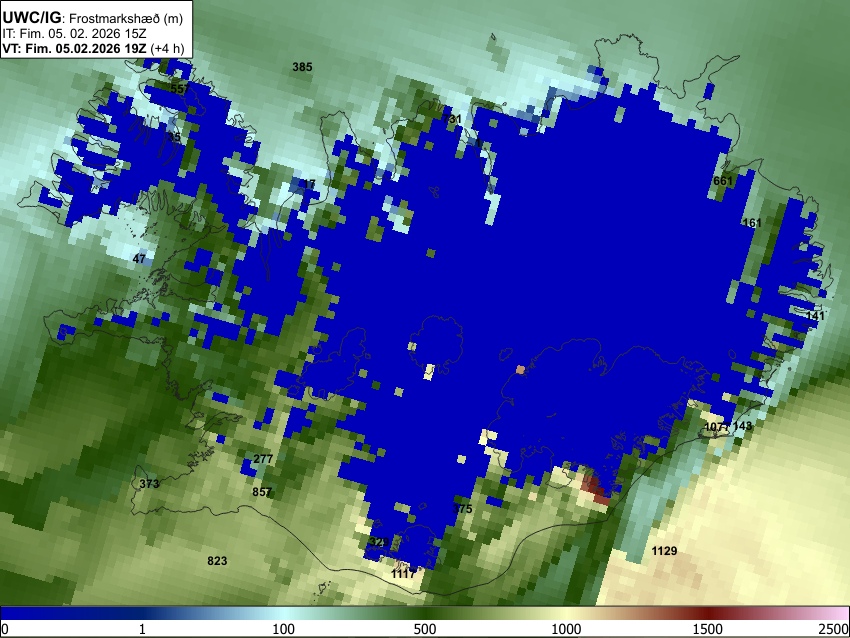
Task: Click the map value 161
Action: (752, 223)
